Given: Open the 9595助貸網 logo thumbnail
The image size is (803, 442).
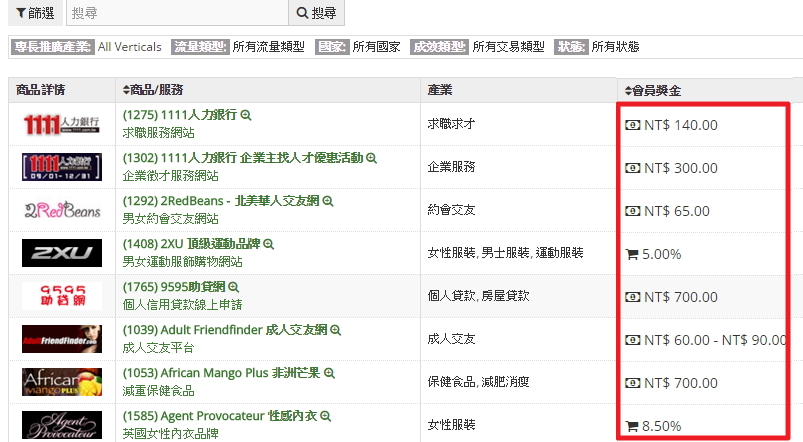Looking at the screenshot, I should tap(61, 296).
